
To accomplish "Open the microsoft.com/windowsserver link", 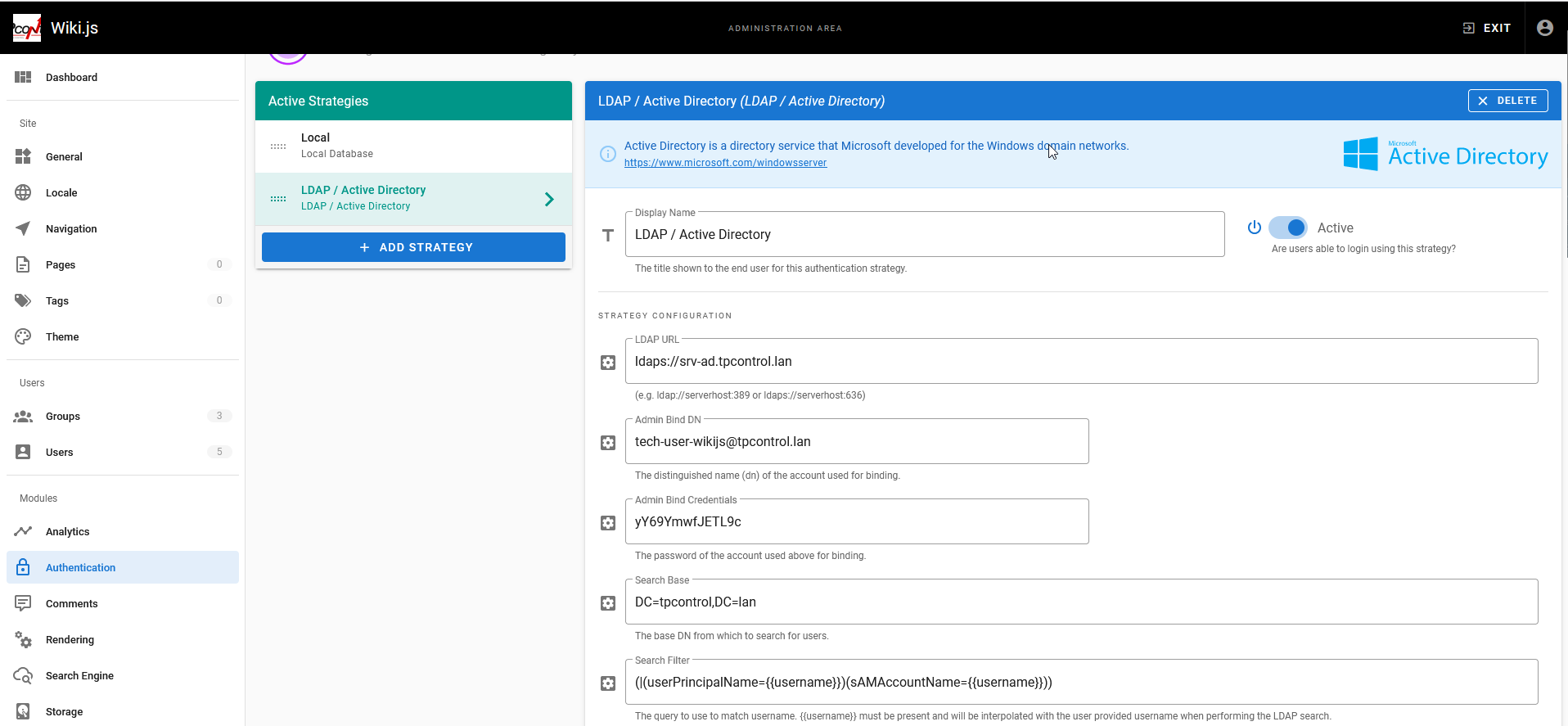I will pos(725,163).
